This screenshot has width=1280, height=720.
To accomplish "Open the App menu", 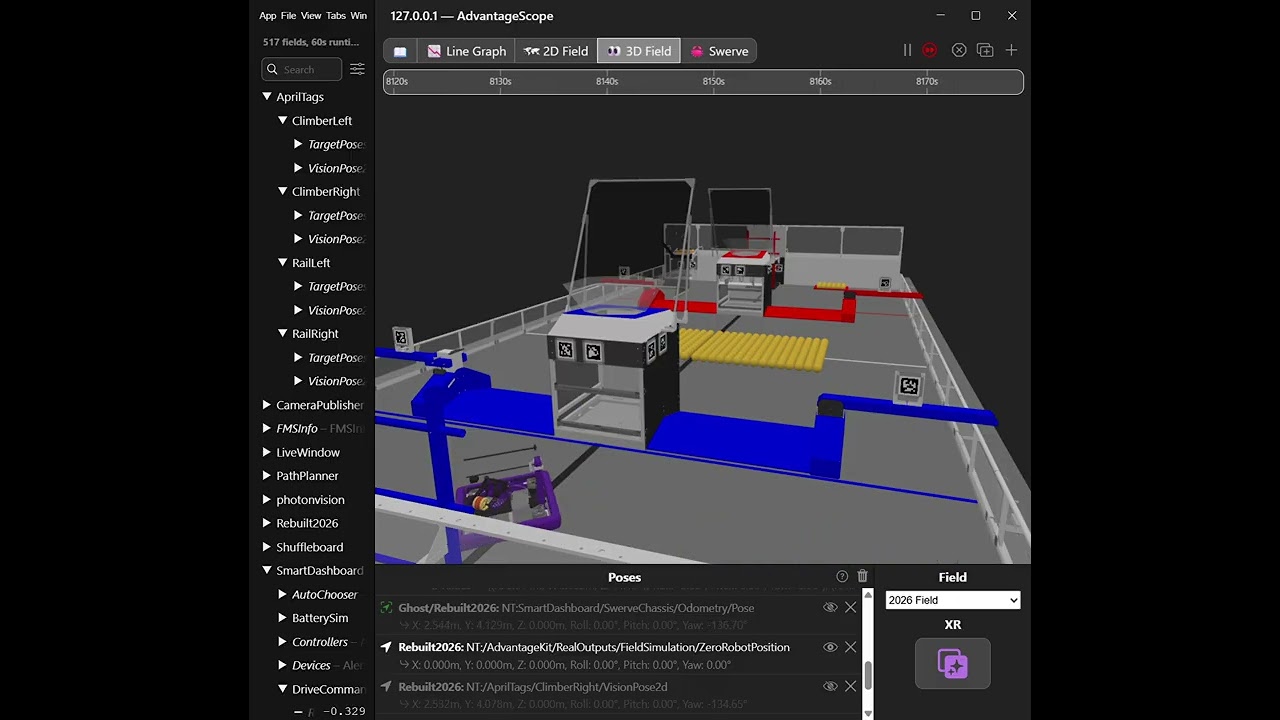I will 268,16.
